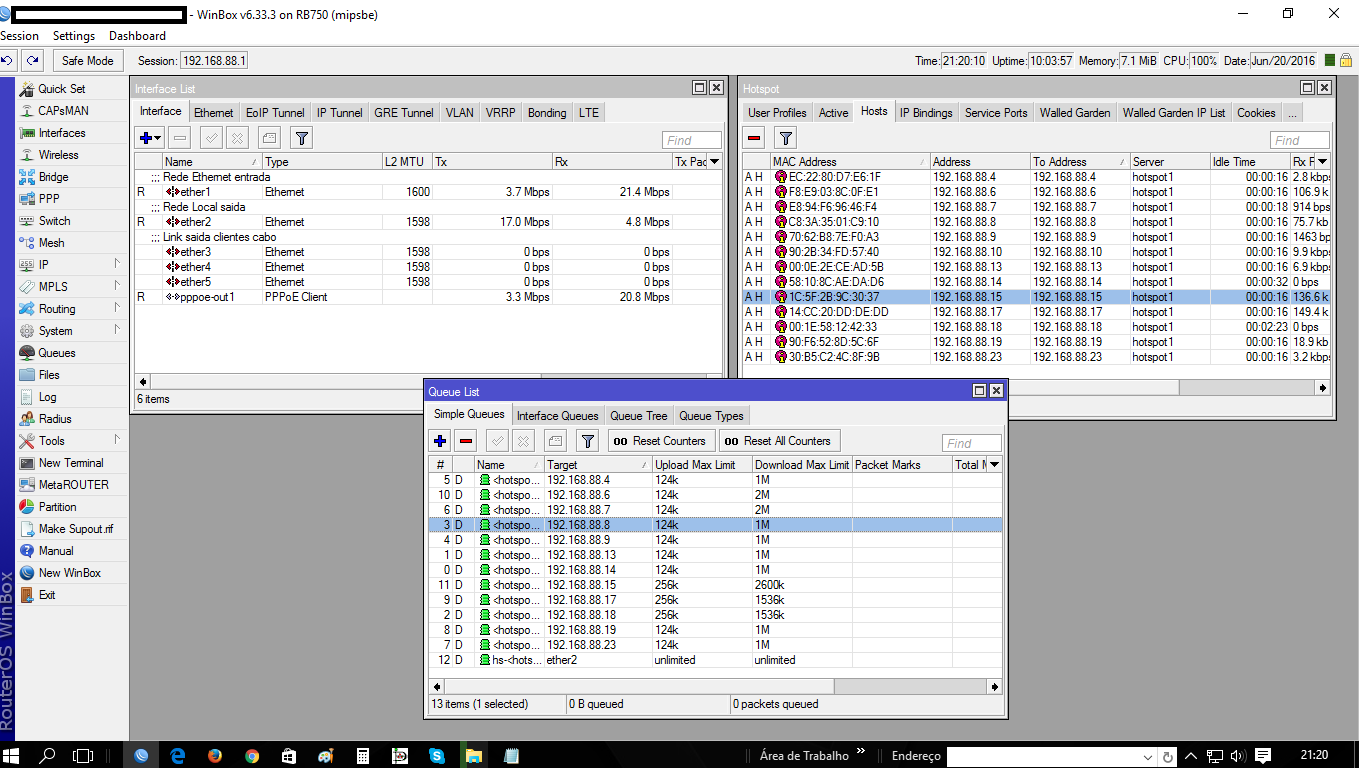Open column dropdown arrow in Interface List header
Screen dimensions: 1366x768
coord(714,162)
